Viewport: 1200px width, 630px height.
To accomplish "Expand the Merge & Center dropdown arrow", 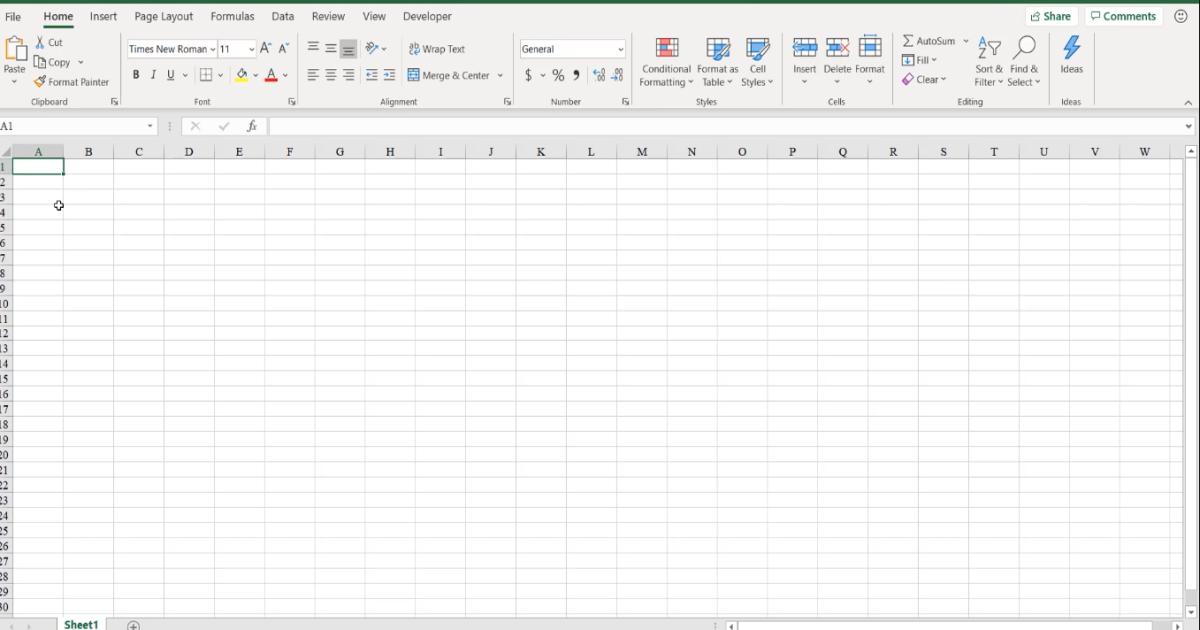I will 500,74.
